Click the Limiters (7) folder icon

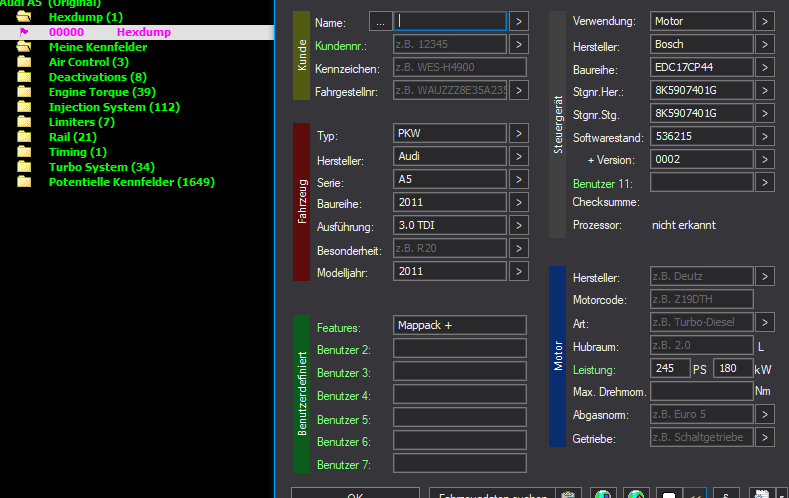tap(24, 122)
